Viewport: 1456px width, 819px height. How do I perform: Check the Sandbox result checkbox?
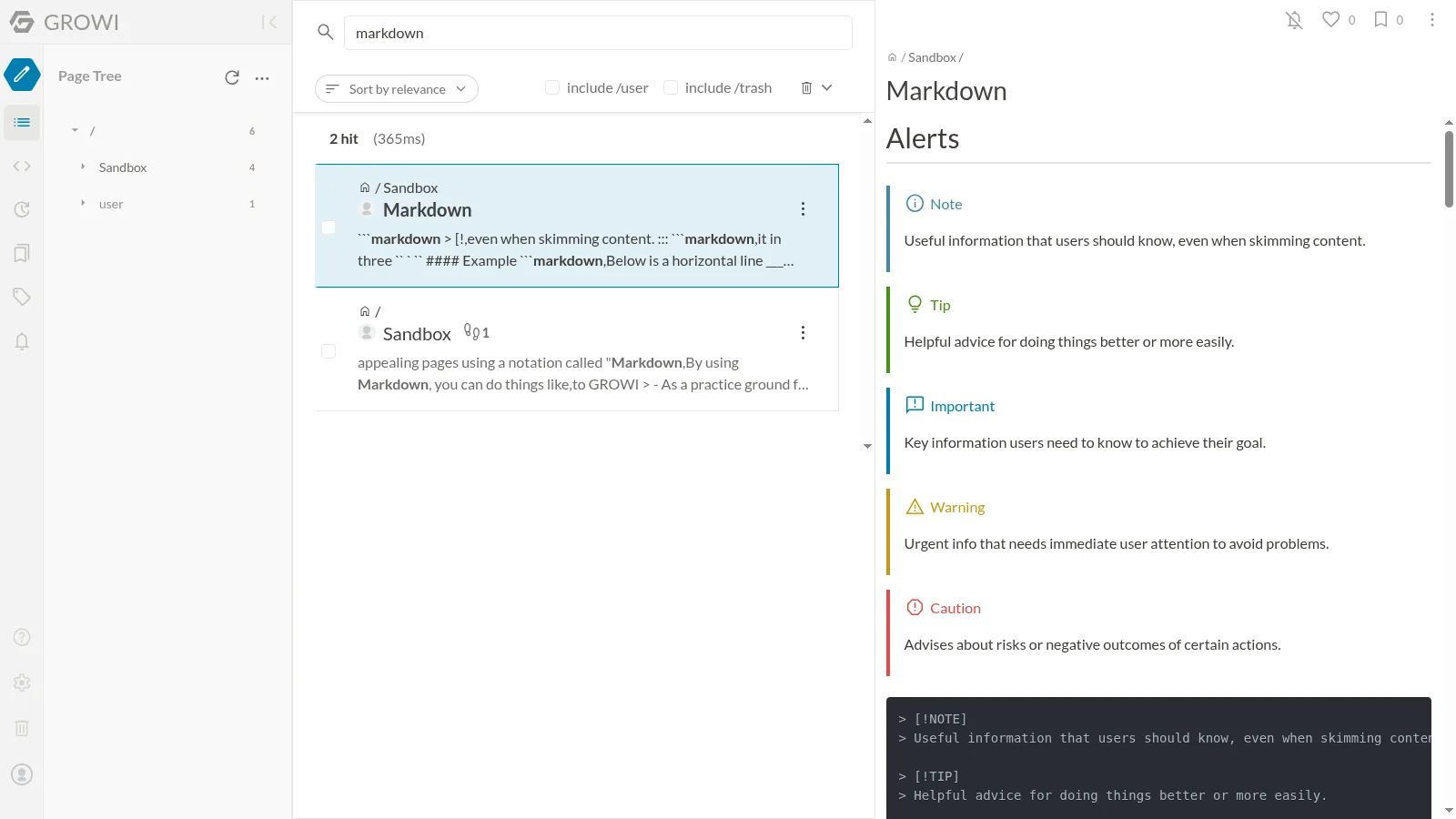pos(329,351)
